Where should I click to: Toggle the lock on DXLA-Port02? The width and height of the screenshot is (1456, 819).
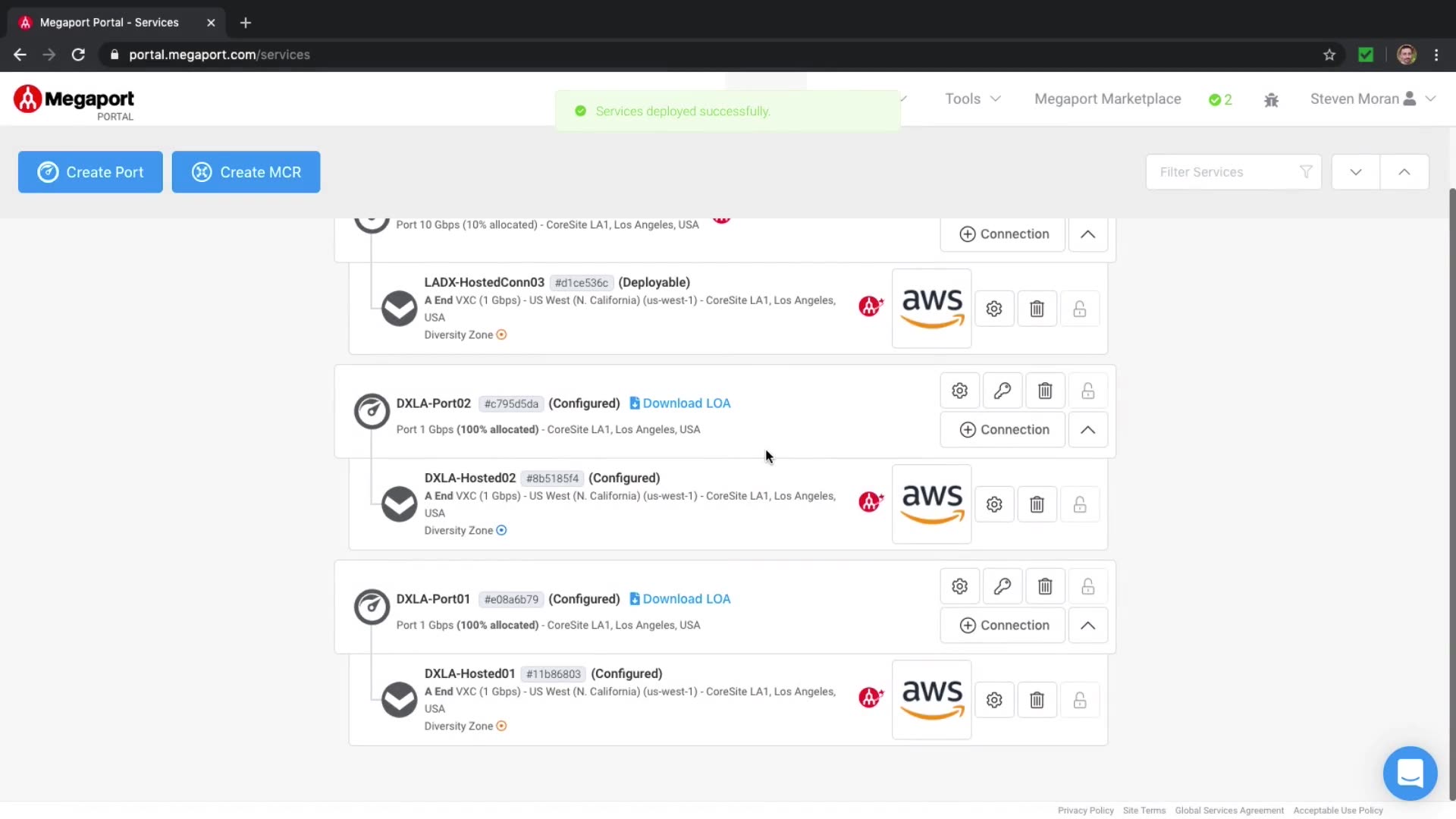tap(1087, 391)
